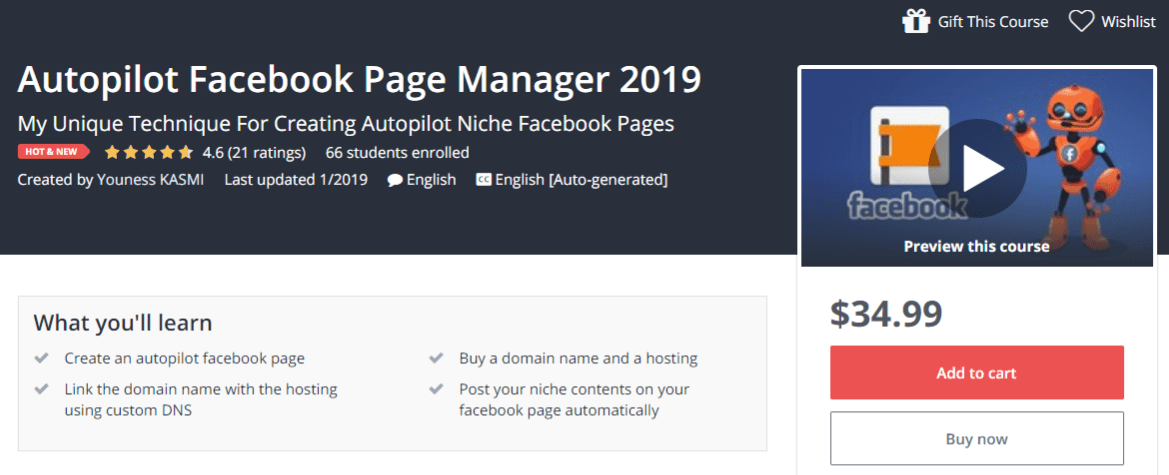Play the course preview video
The image size is (1169, 475).
coord(977,168)
